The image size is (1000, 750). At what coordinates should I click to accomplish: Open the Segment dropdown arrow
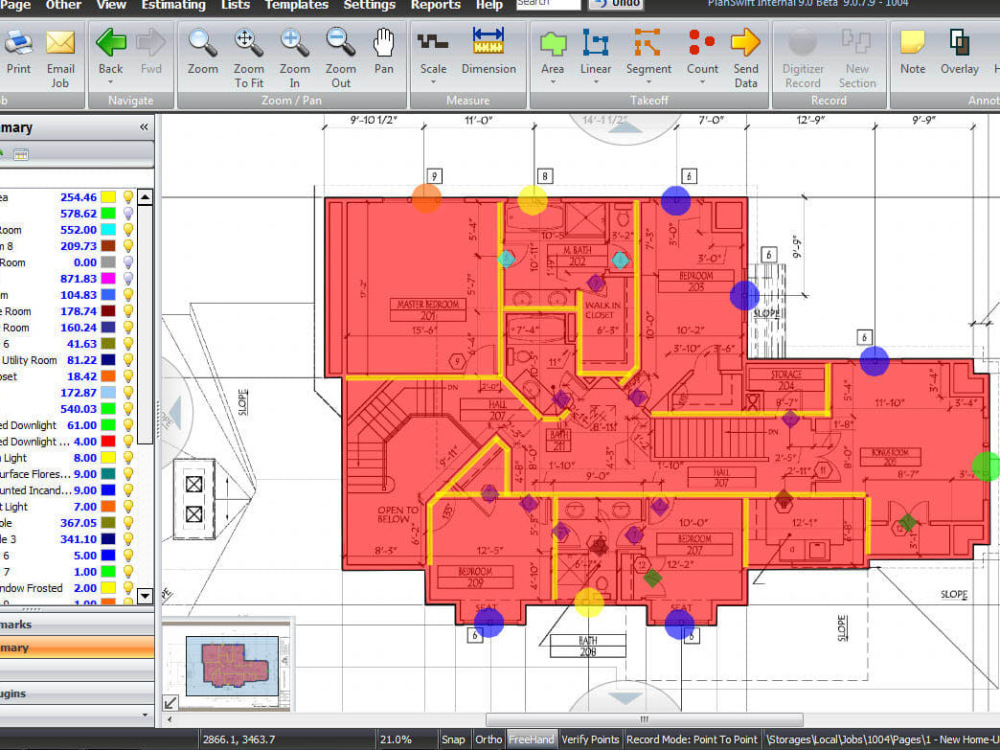click(648, 82)
